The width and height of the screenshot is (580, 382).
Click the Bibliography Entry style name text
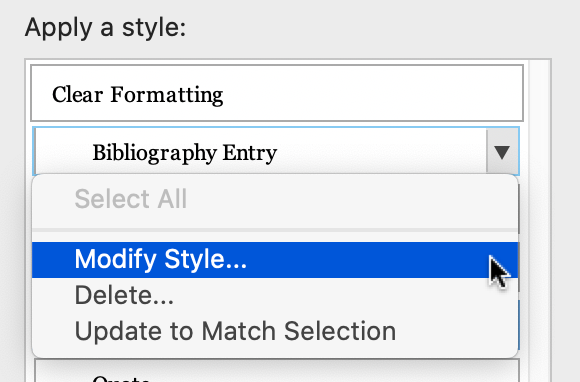(x=185, y=153)
